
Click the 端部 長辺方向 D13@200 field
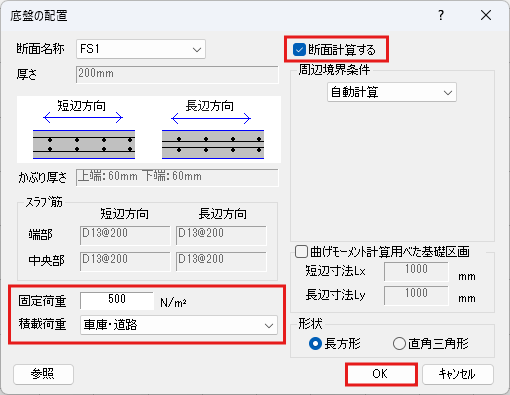tap(221, 235)
